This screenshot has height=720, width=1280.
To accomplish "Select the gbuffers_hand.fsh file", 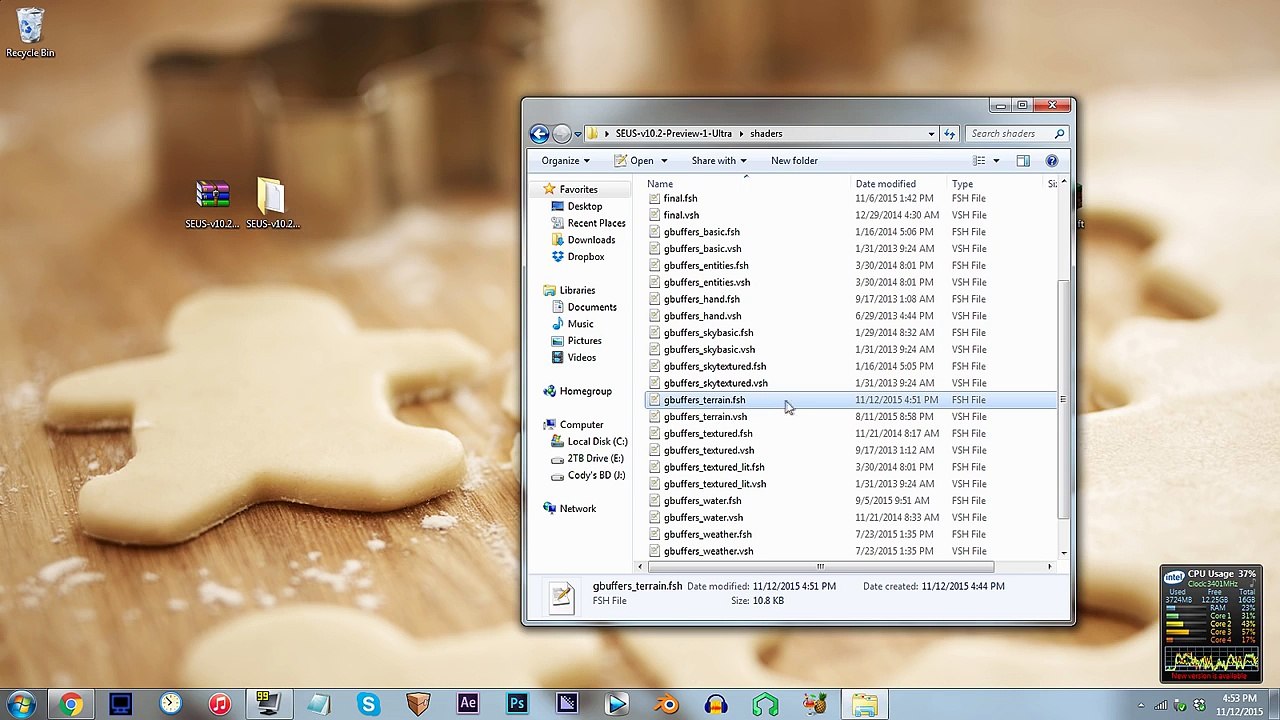I will click(701, 299).
